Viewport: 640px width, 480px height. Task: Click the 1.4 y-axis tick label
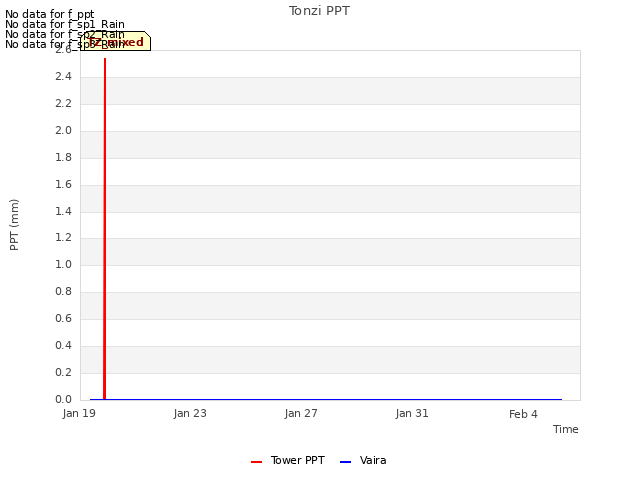point(63,211)
